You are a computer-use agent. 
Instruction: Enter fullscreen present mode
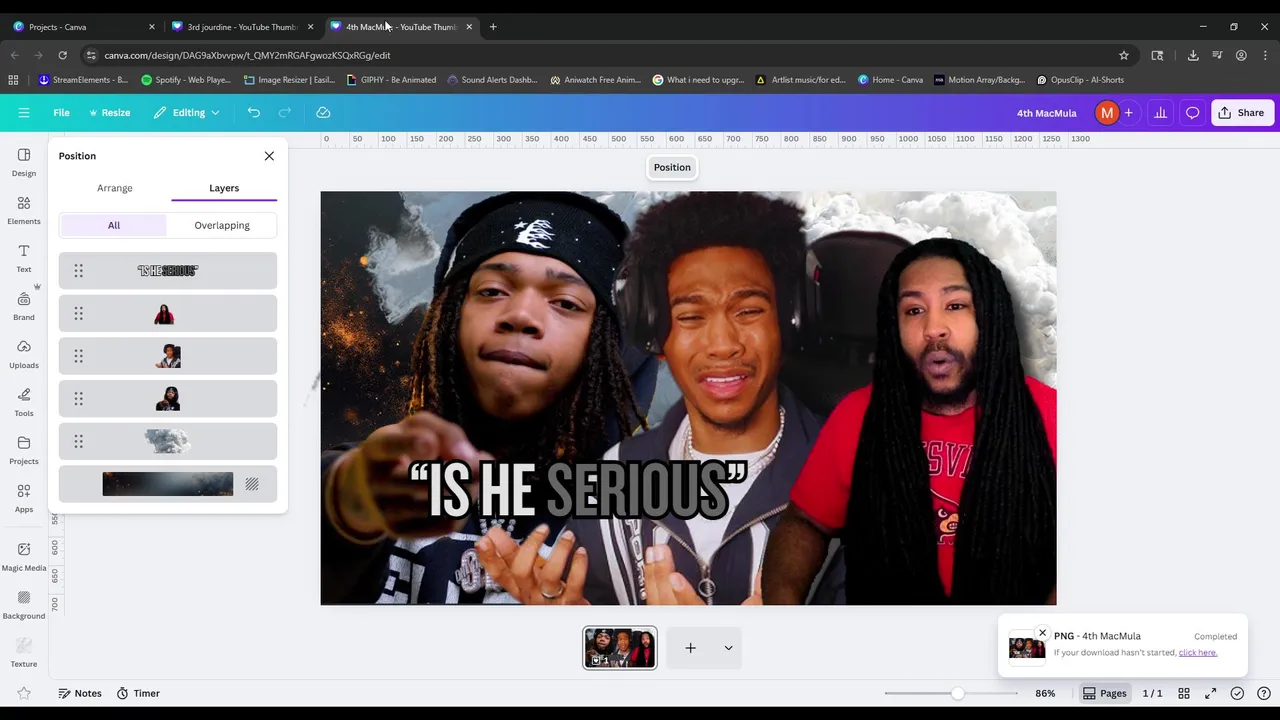1210,693
